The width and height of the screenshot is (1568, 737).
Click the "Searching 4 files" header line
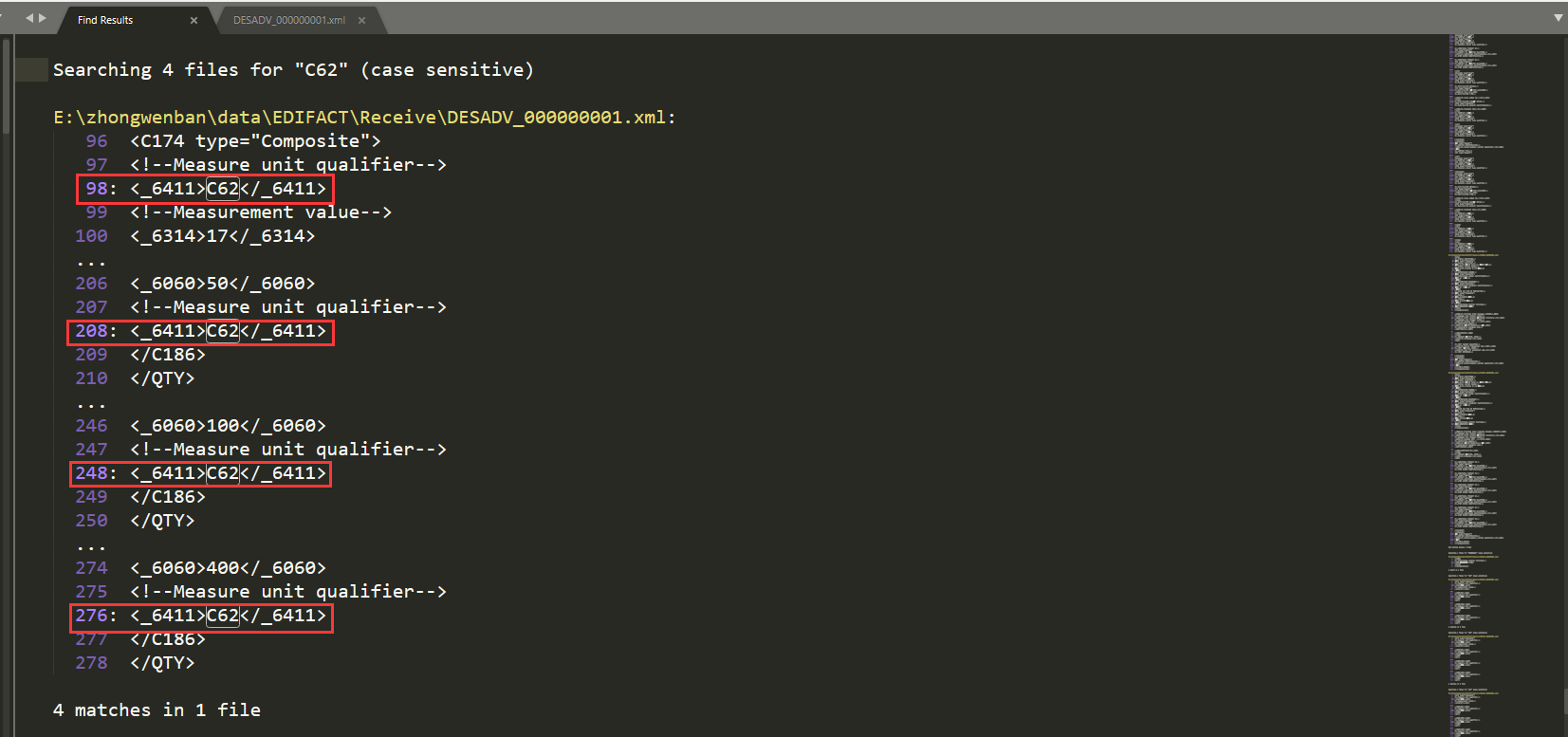293,70
